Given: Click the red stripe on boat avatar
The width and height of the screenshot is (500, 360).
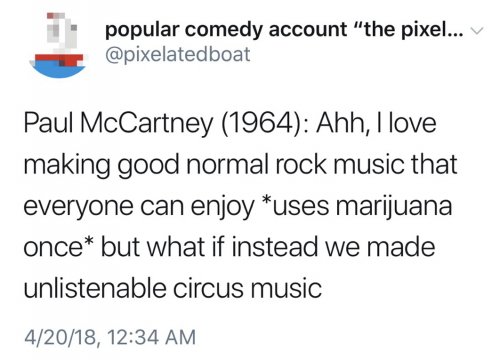Looking at the screenshot, I should [x=59, y=58].
